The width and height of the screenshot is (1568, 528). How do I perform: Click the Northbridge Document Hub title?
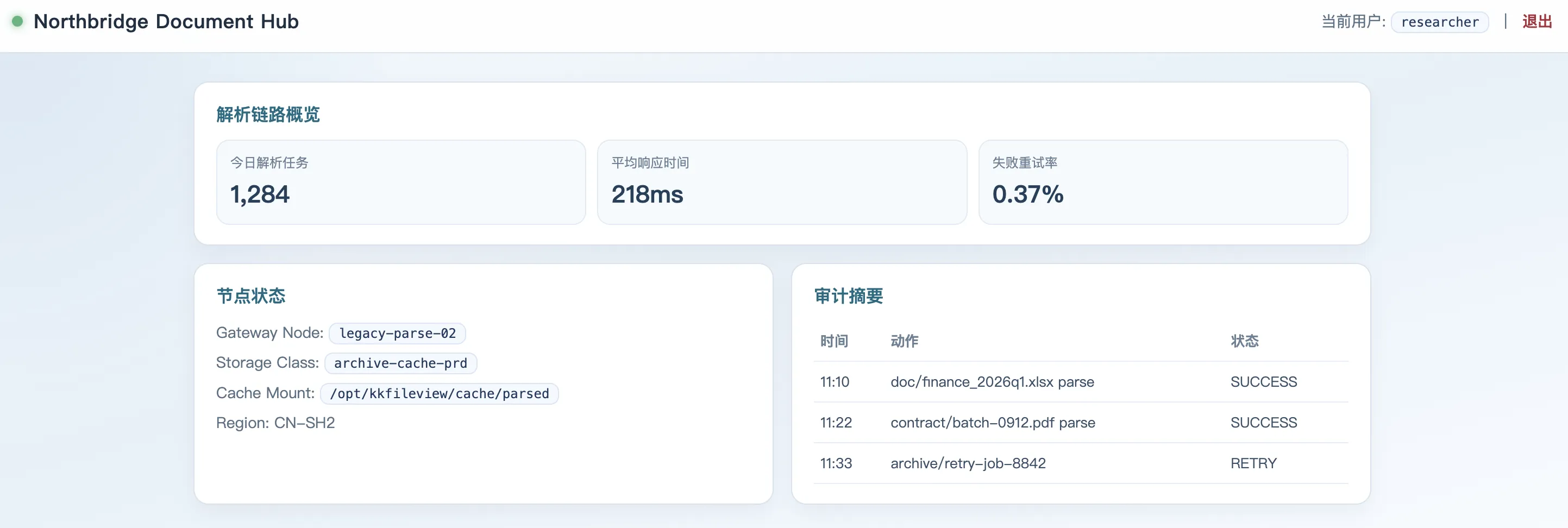coord(166,21)
